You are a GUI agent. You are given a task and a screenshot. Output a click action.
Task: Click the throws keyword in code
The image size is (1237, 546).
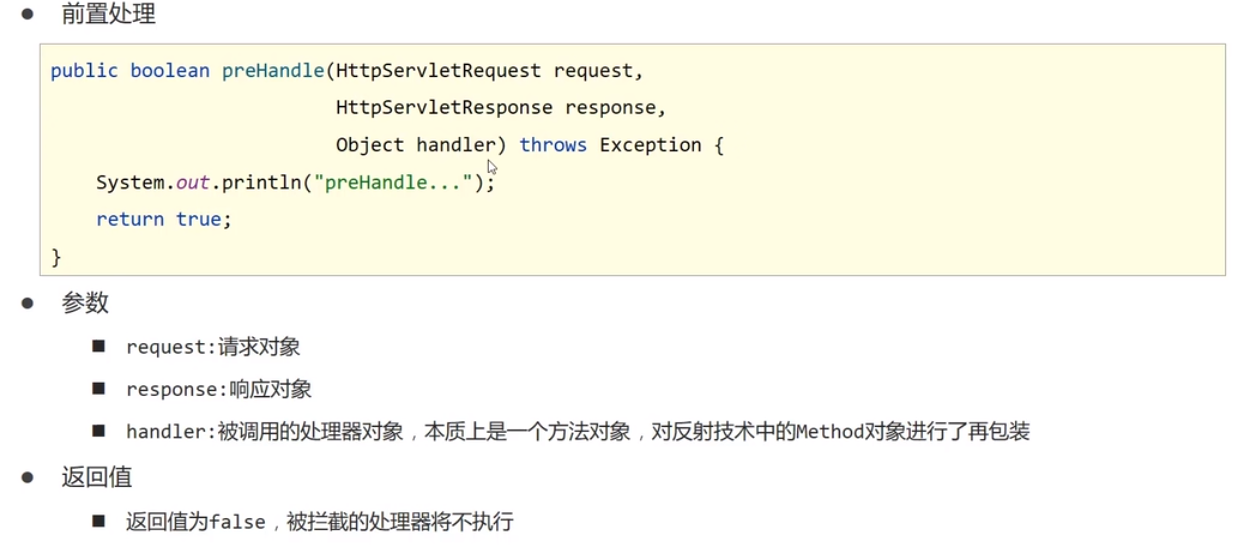553,145
